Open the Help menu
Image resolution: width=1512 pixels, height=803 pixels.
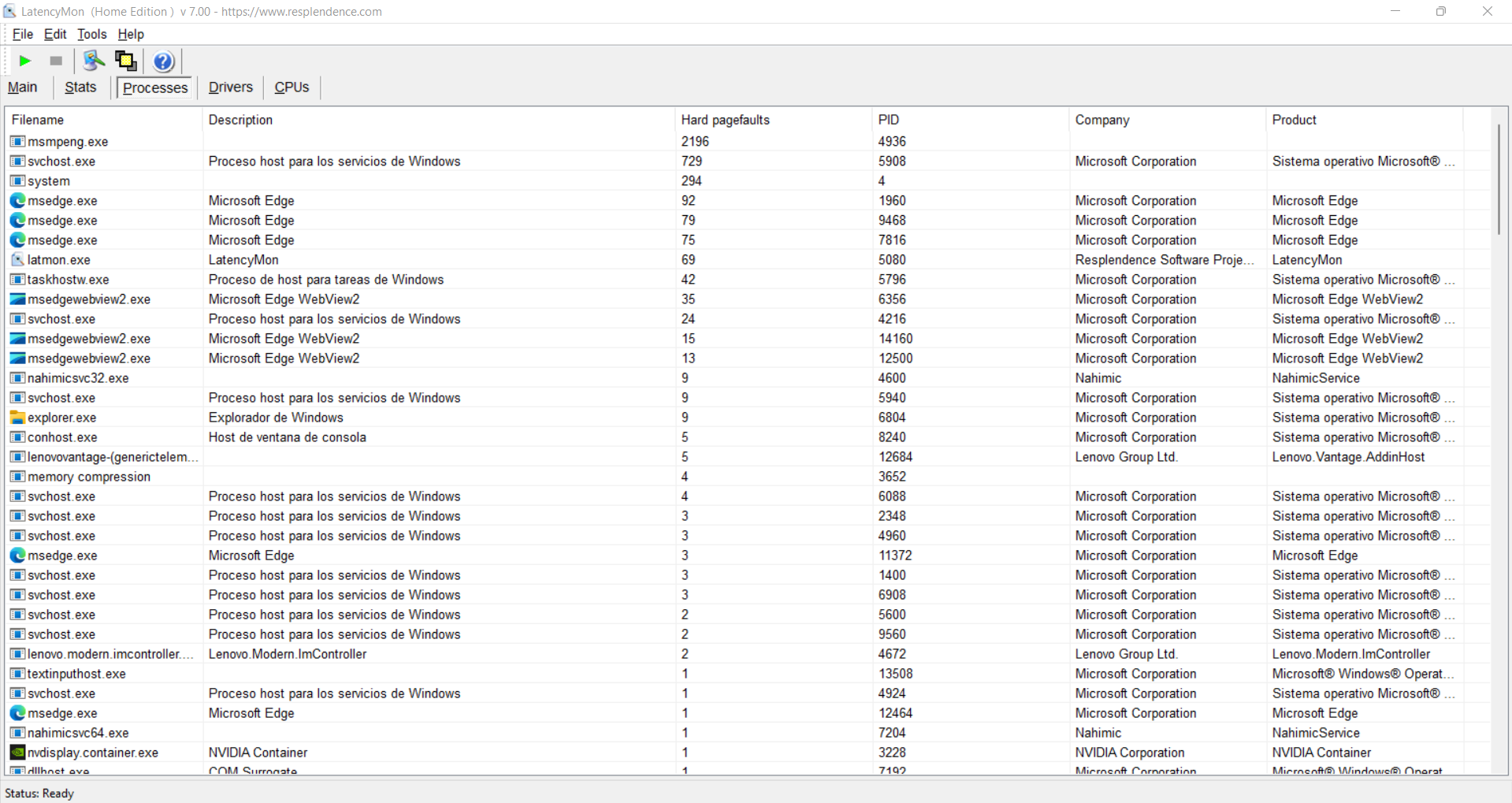coord(131,34)
